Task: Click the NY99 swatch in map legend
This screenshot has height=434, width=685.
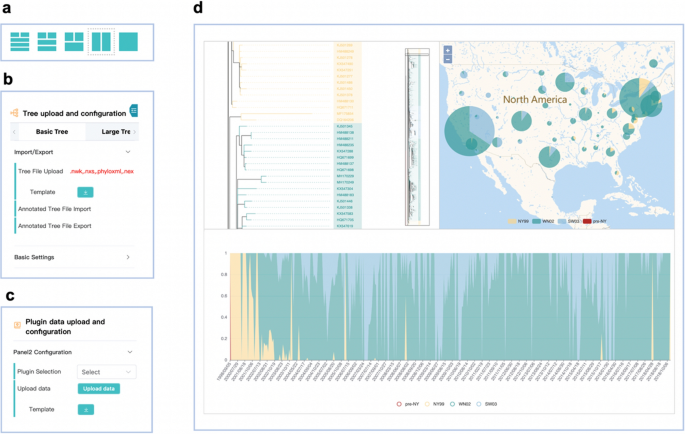Action: [x=514, y=218]
